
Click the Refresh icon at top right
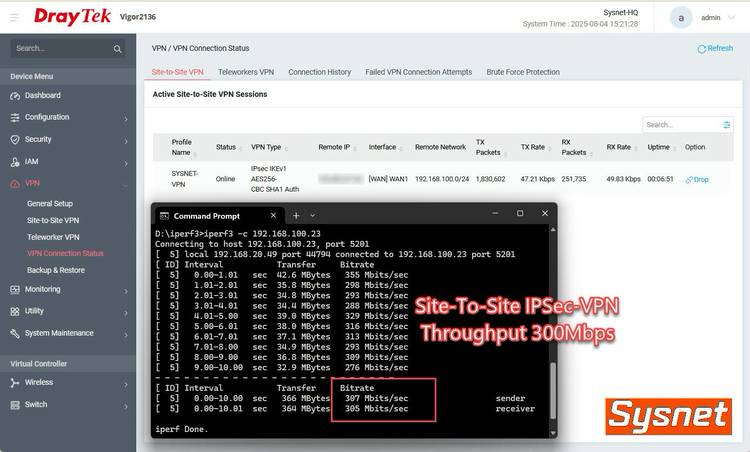701,48
